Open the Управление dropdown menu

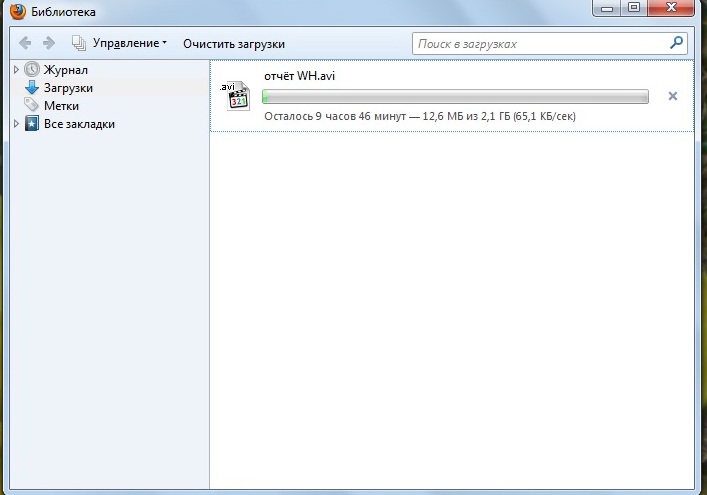(129, 43)
